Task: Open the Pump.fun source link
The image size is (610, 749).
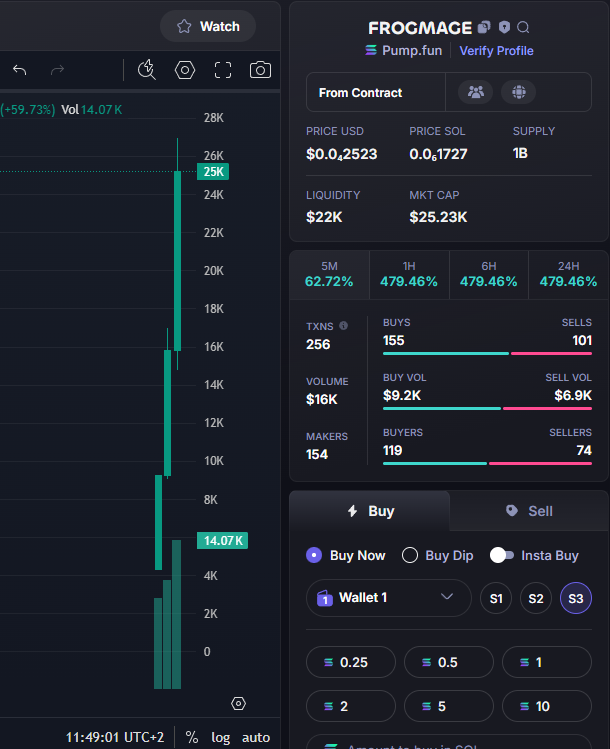Action: pyautogui.click(x=403, y=51)
